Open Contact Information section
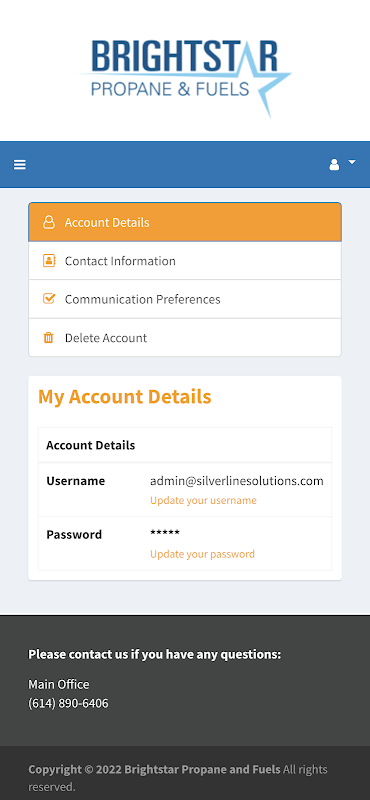Image resolution: width=370 pixels, height=800 pixels. pyautogui.click(x=185, y=261)
